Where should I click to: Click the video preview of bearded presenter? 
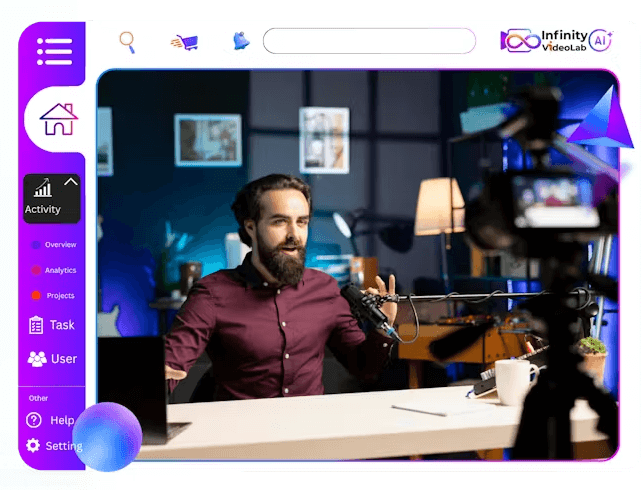[358, 265]
